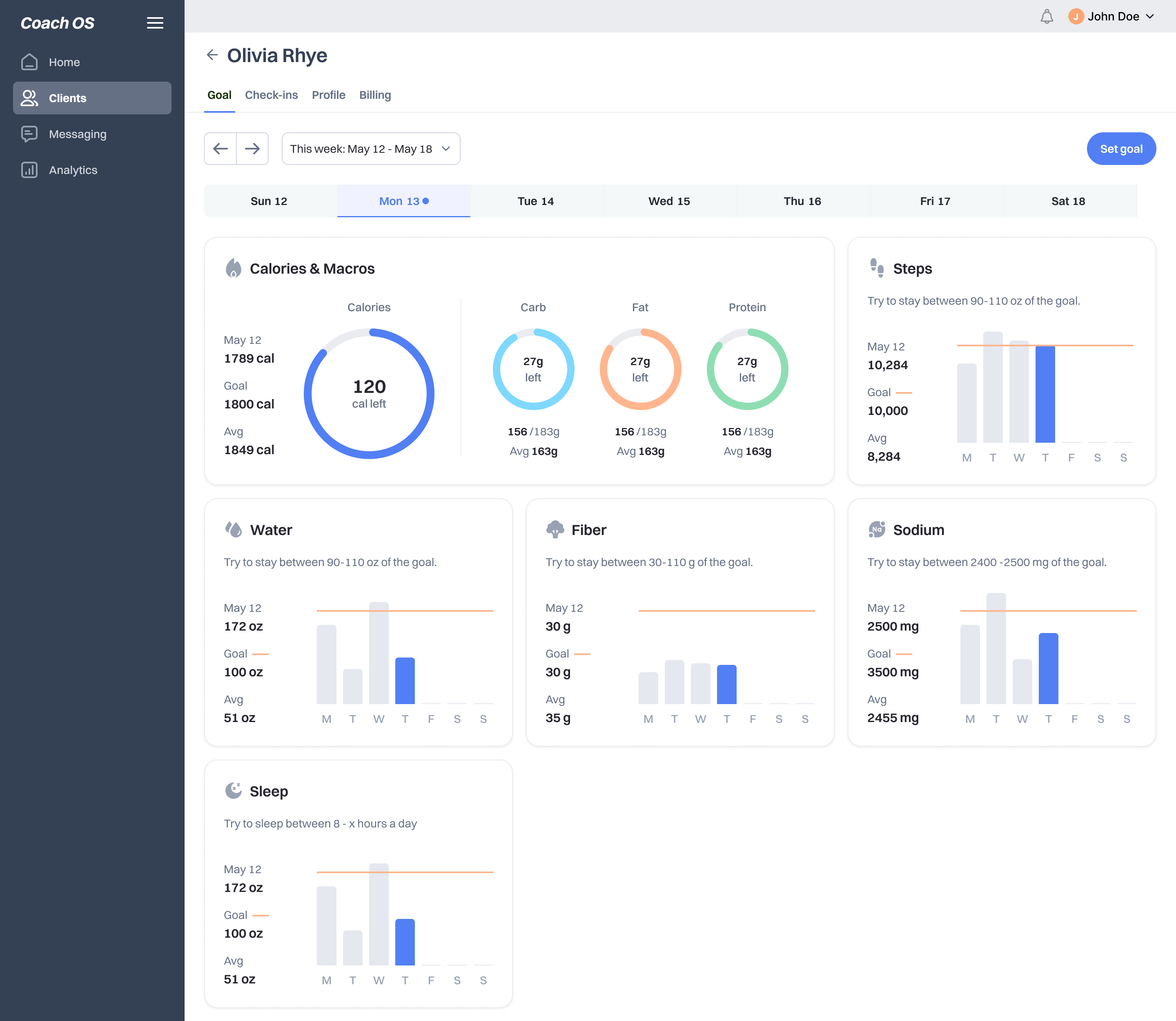Viewport: 1176px width, 1021px height.
Task: Go to the next week arrow
Action: click(252, 149)
